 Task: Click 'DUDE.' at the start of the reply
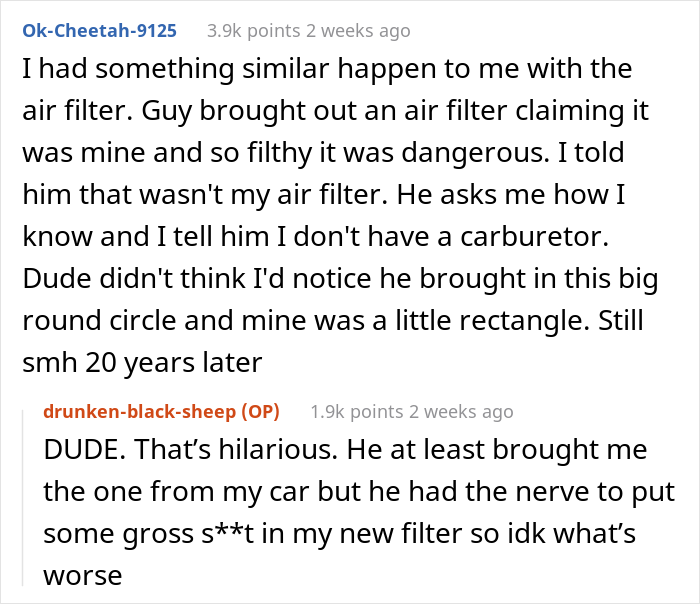pos(85,449)
